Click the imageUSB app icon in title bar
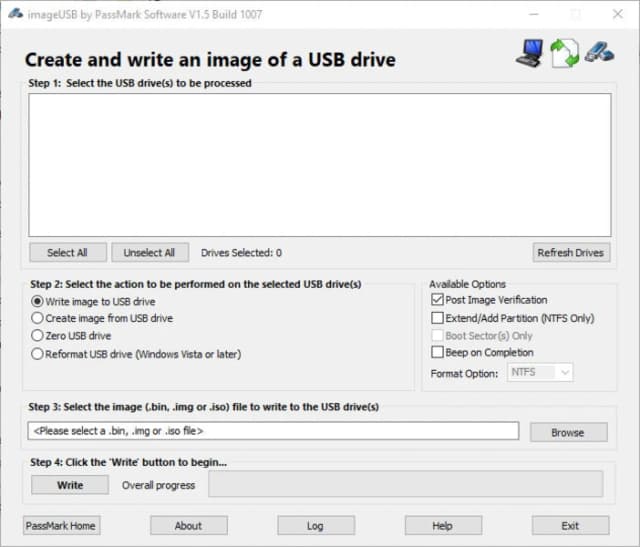 (x=15, y=14)
